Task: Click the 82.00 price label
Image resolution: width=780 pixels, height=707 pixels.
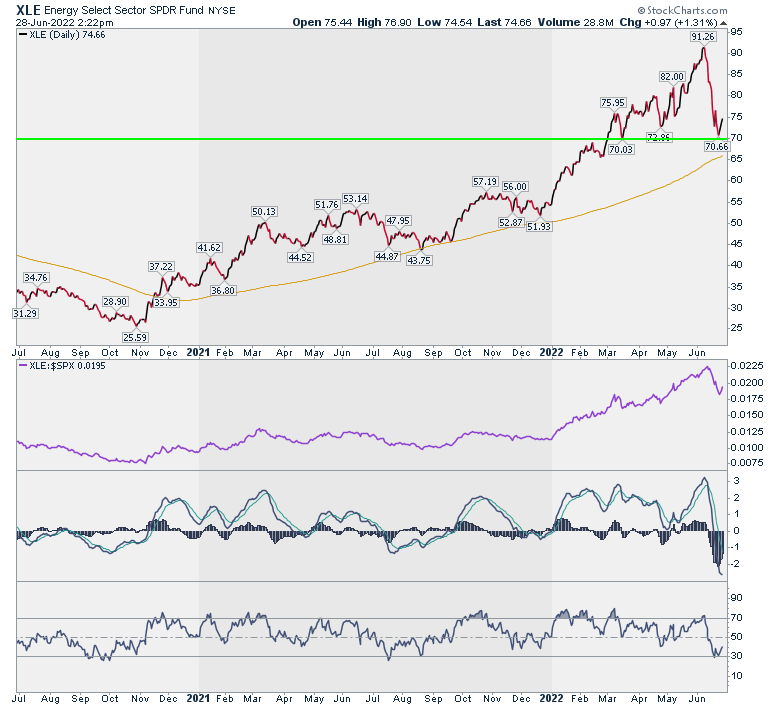Action: click(x=672, y=77)
